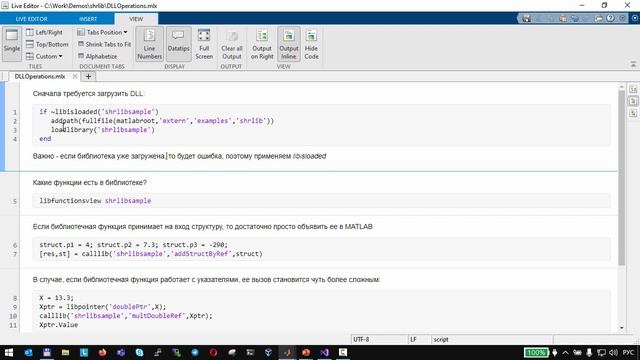Viewport: 640px width, 360px height.
Task: Toggle Line Numbers display
Action: 149,44
